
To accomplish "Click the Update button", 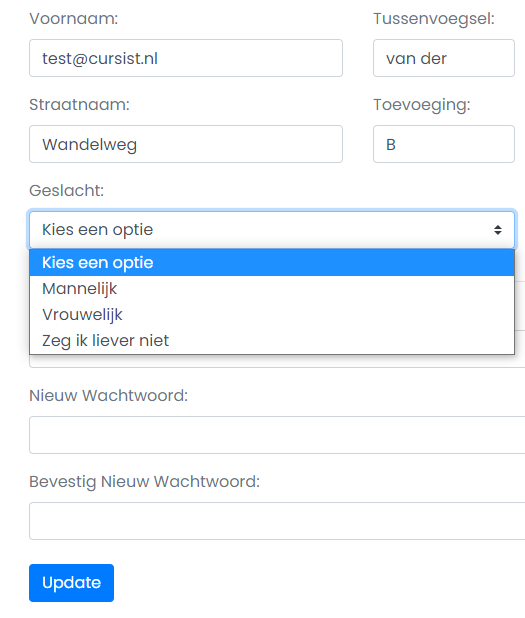I will [71, 583].
